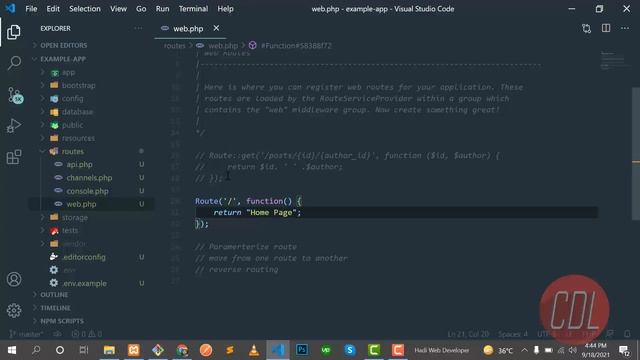The image size is (640, 360).
Task: Click the Spaces: 4 indentation status item
Action: point(513,334)
